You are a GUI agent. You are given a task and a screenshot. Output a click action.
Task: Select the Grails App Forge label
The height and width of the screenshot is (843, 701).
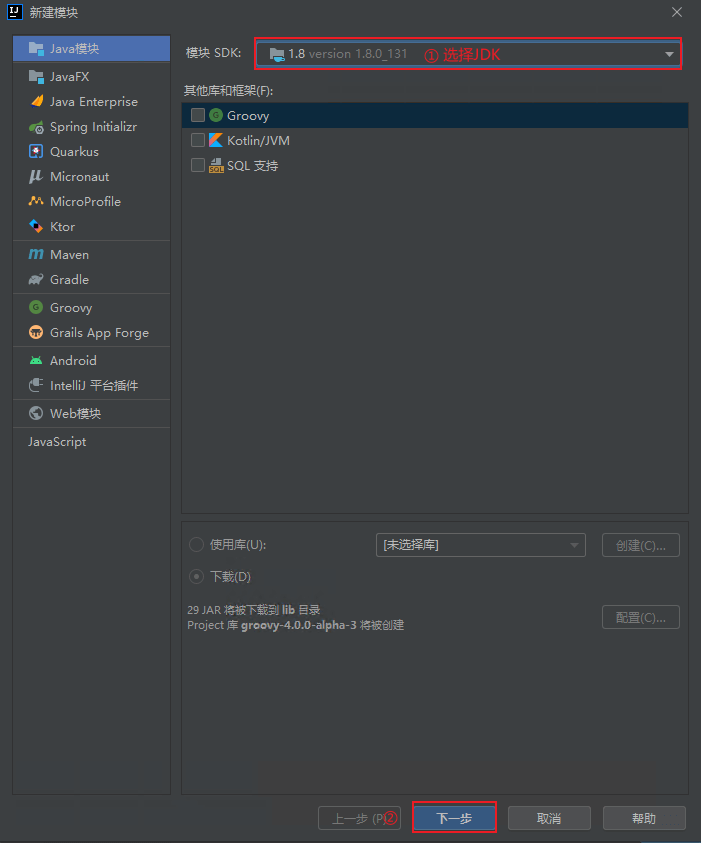pyautogui.click(x=99, y=333)
